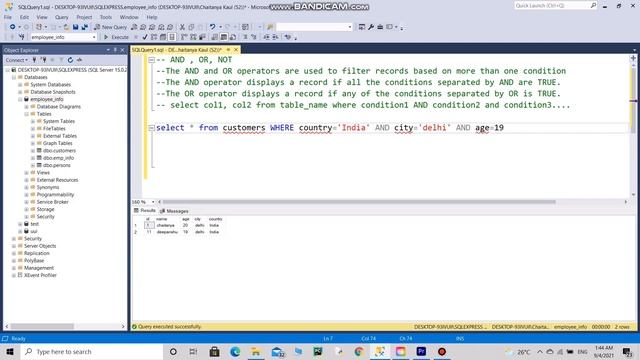Expand the Database Snapshots node
Screen dimensions: 640x360
point(20,92)
